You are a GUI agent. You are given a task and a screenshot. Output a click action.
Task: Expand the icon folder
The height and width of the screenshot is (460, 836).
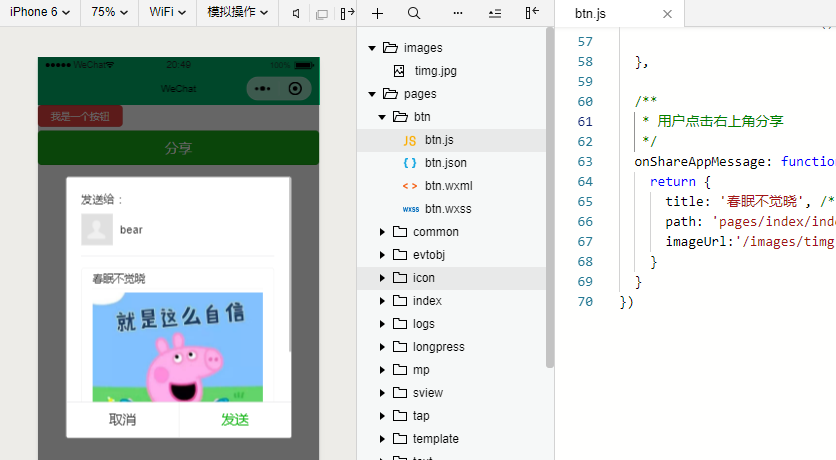coord(382,278)
